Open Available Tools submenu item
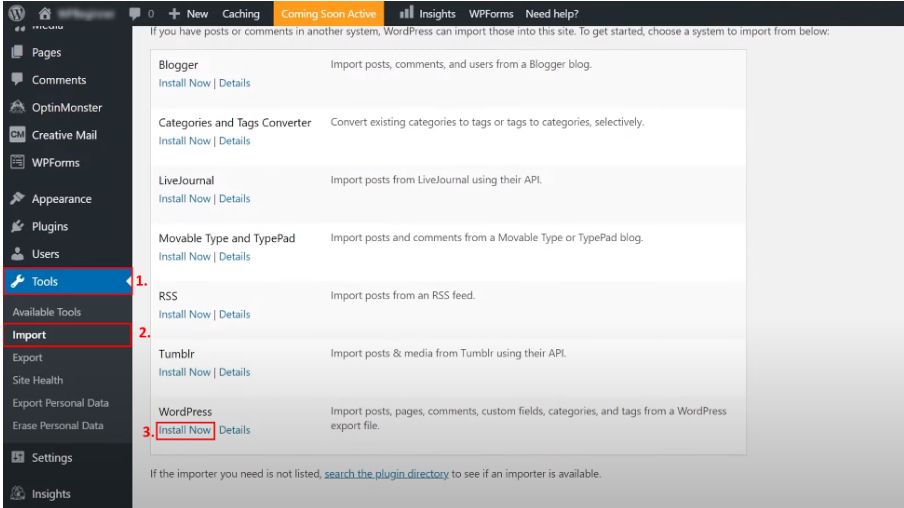The height and width of the screenshot is (508, 904). pos(47,312)
